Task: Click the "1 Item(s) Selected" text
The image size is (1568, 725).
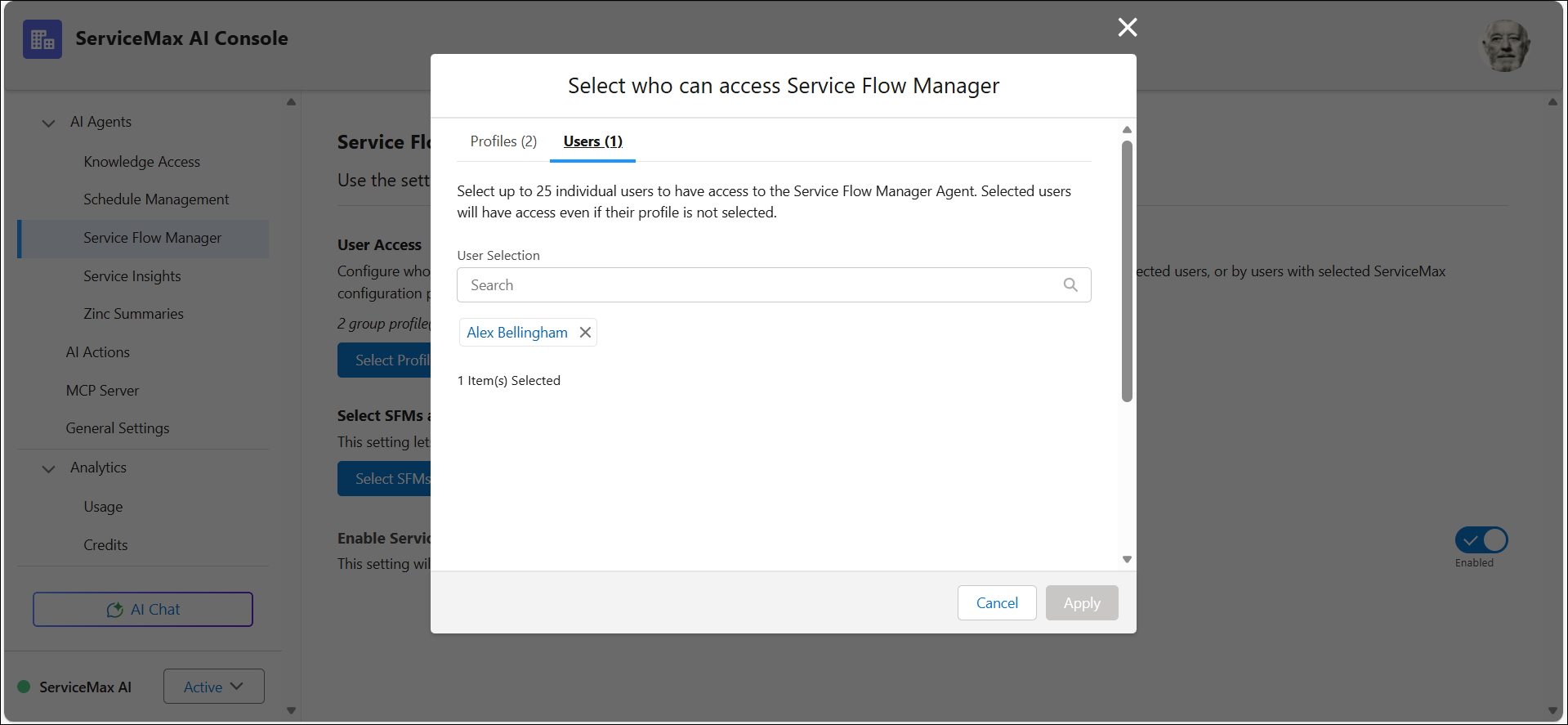Action: 509,381
